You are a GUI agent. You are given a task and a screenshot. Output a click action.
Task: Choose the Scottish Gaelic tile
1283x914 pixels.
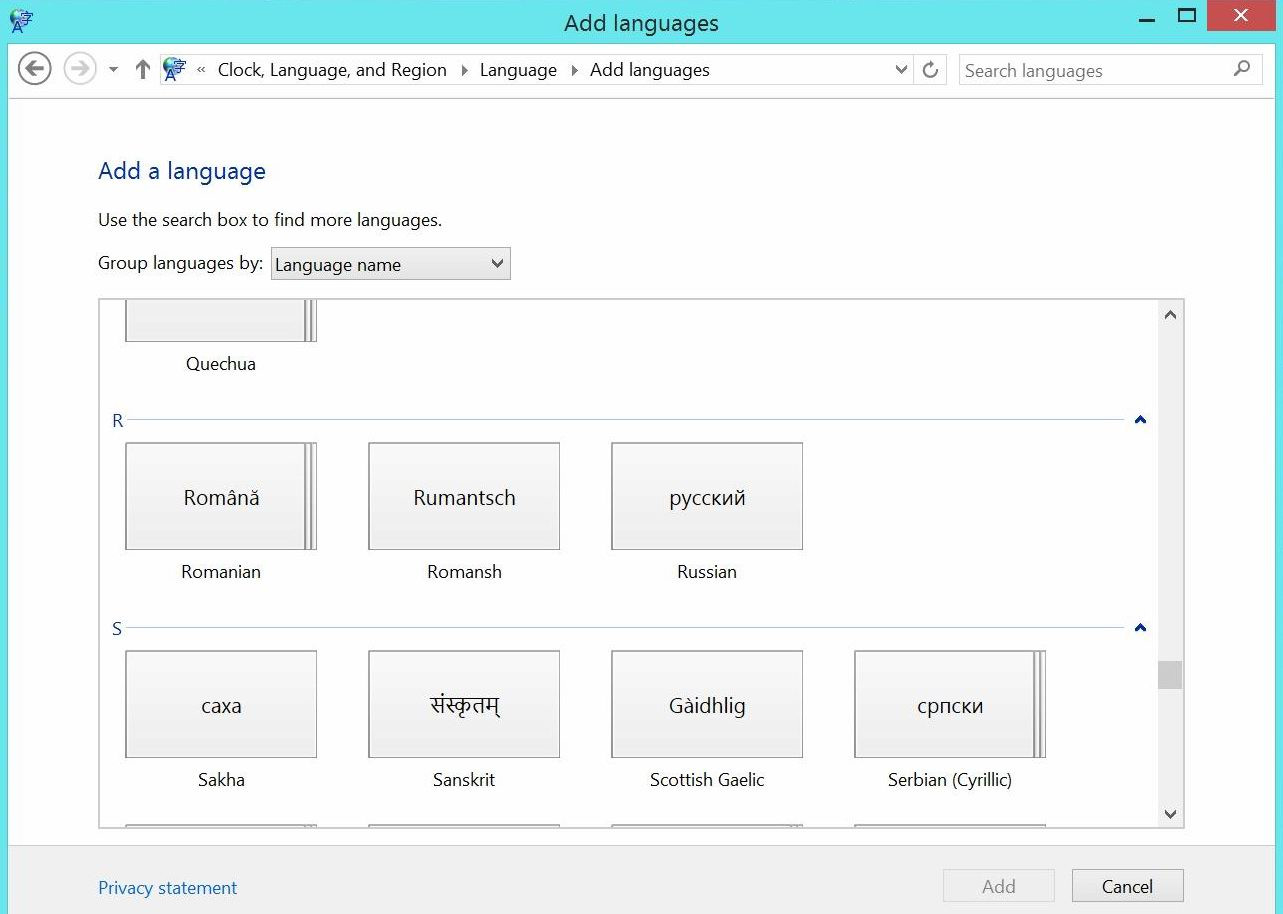tap(707, 705)
